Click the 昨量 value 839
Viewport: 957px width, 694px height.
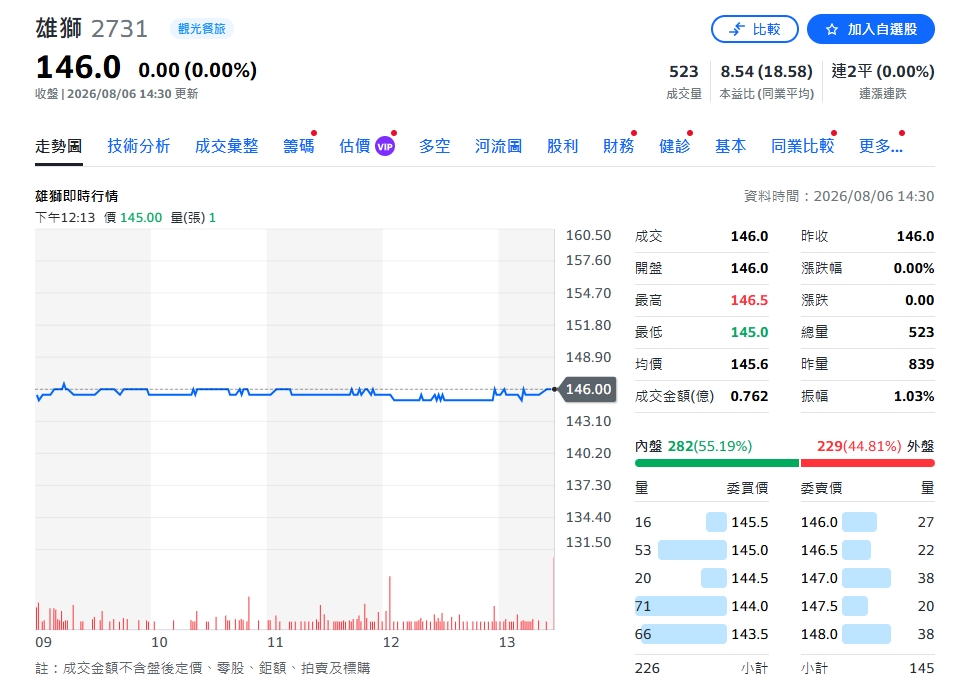pyautogui.click(x=921, y=364)
